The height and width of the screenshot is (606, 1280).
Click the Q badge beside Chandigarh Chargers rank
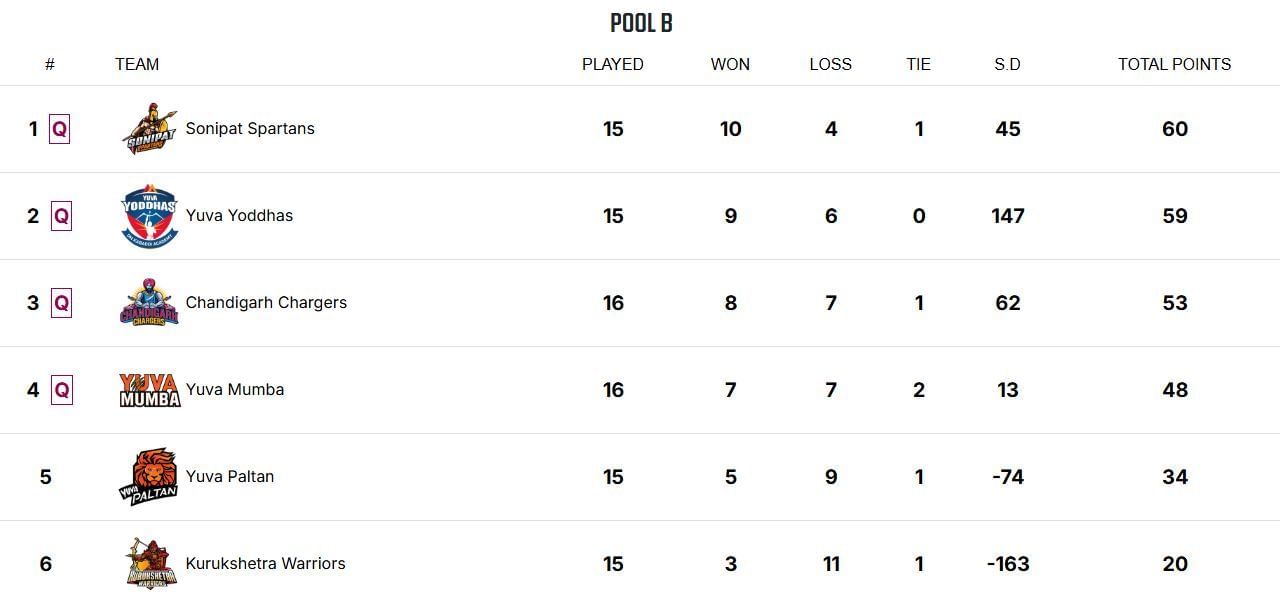tap(61, 303)
